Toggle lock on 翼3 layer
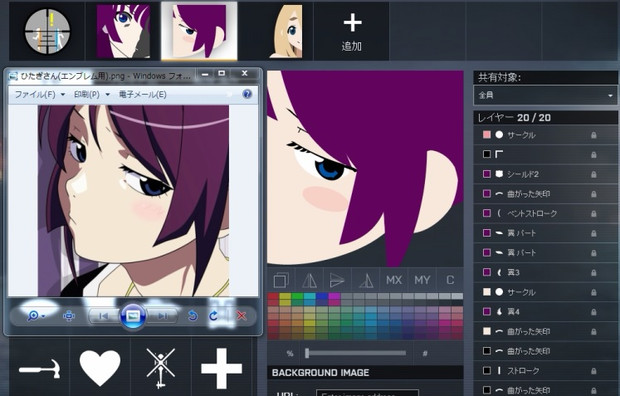Viewport: 620px width, 396px height. click(594, 273)
